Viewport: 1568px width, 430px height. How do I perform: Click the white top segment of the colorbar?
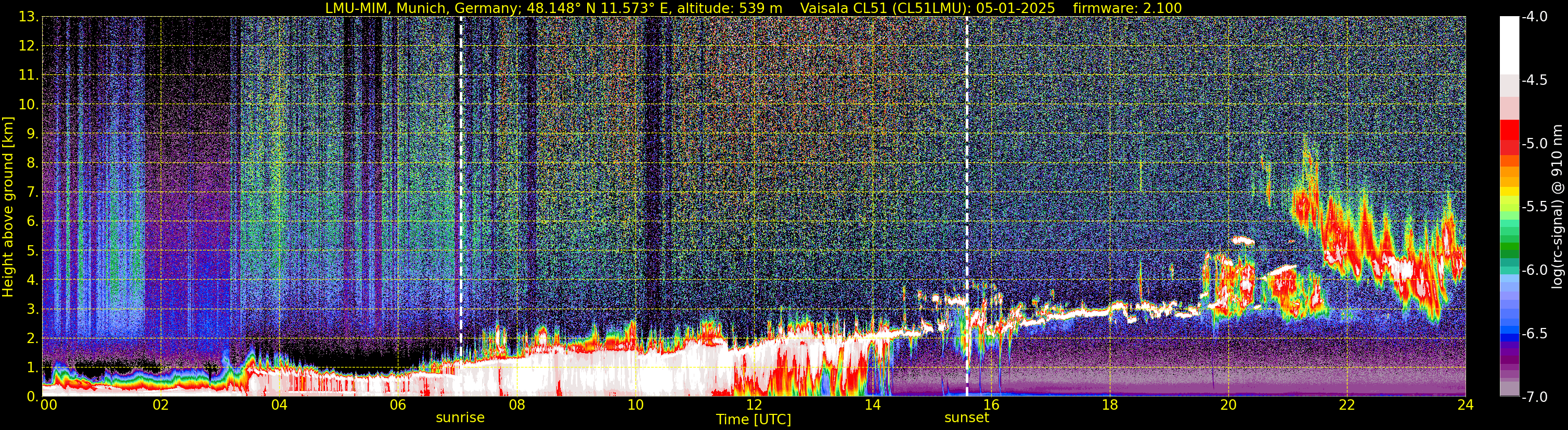pyautogui.click(x=1510, y=46)
